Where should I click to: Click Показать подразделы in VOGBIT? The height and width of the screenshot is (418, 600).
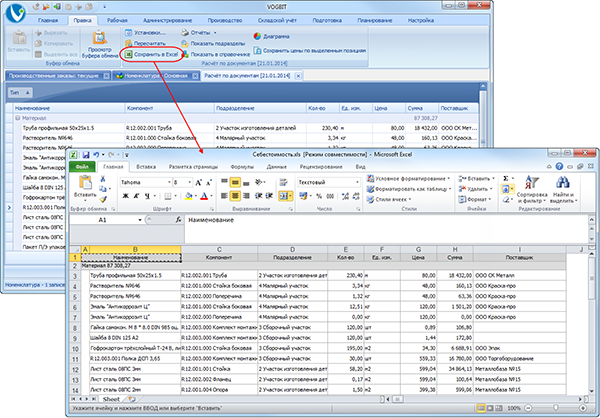point(213,44)
